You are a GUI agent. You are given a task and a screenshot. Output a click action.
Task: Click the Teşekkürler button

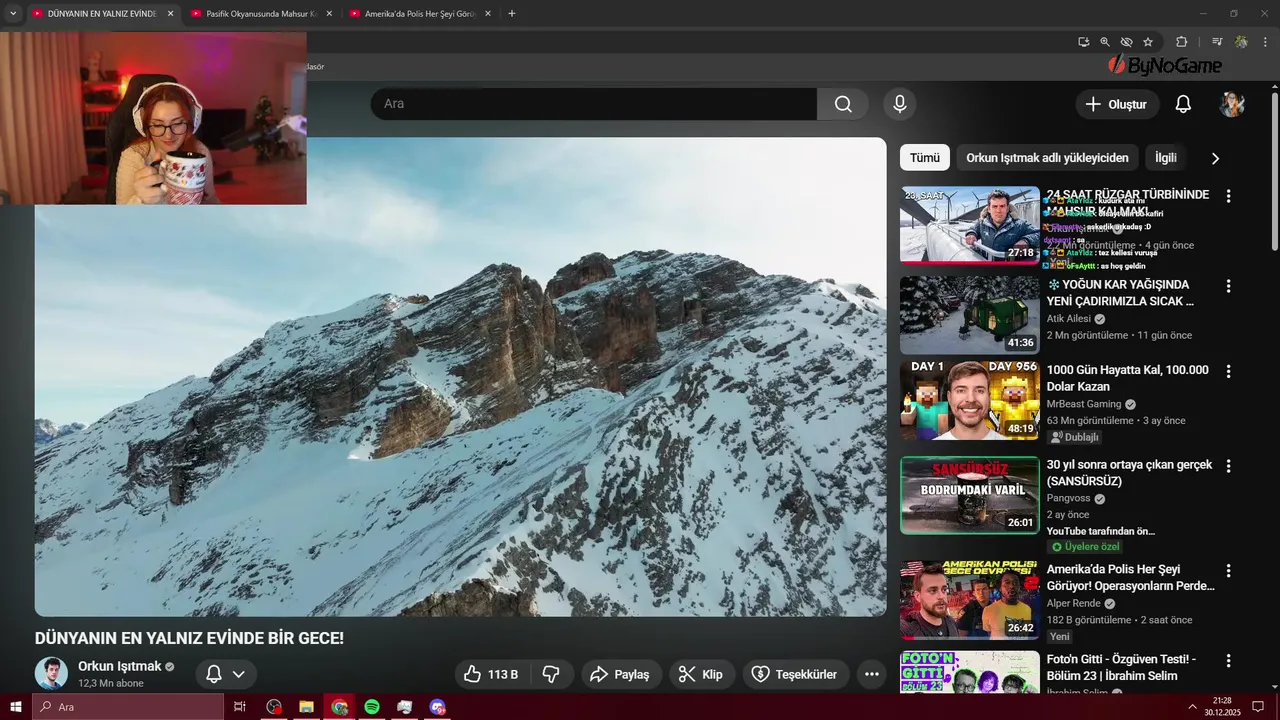coord(796,674)
